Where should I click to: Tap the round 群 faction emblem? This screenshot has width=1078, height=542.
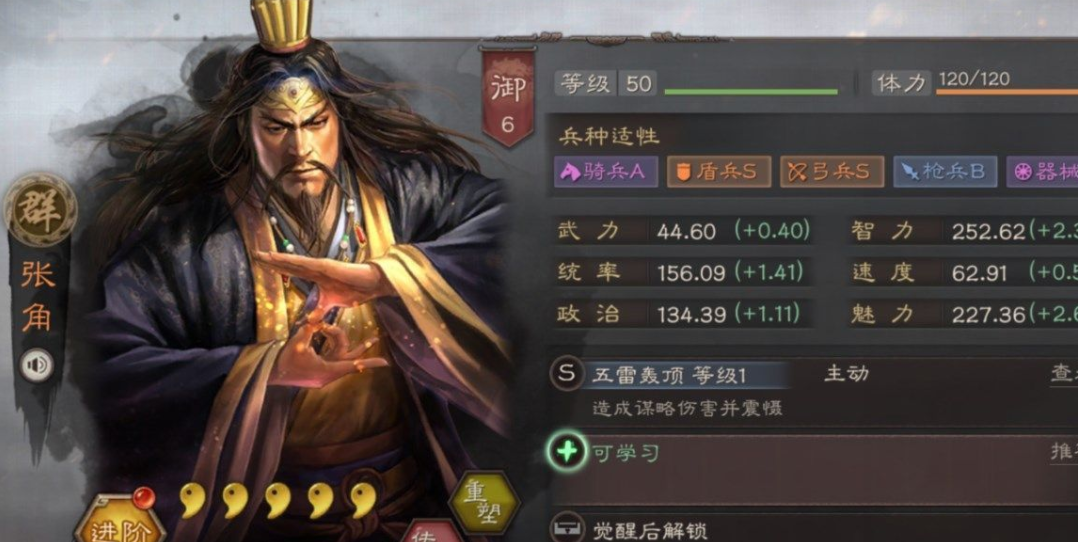click(x=40, y=210)
